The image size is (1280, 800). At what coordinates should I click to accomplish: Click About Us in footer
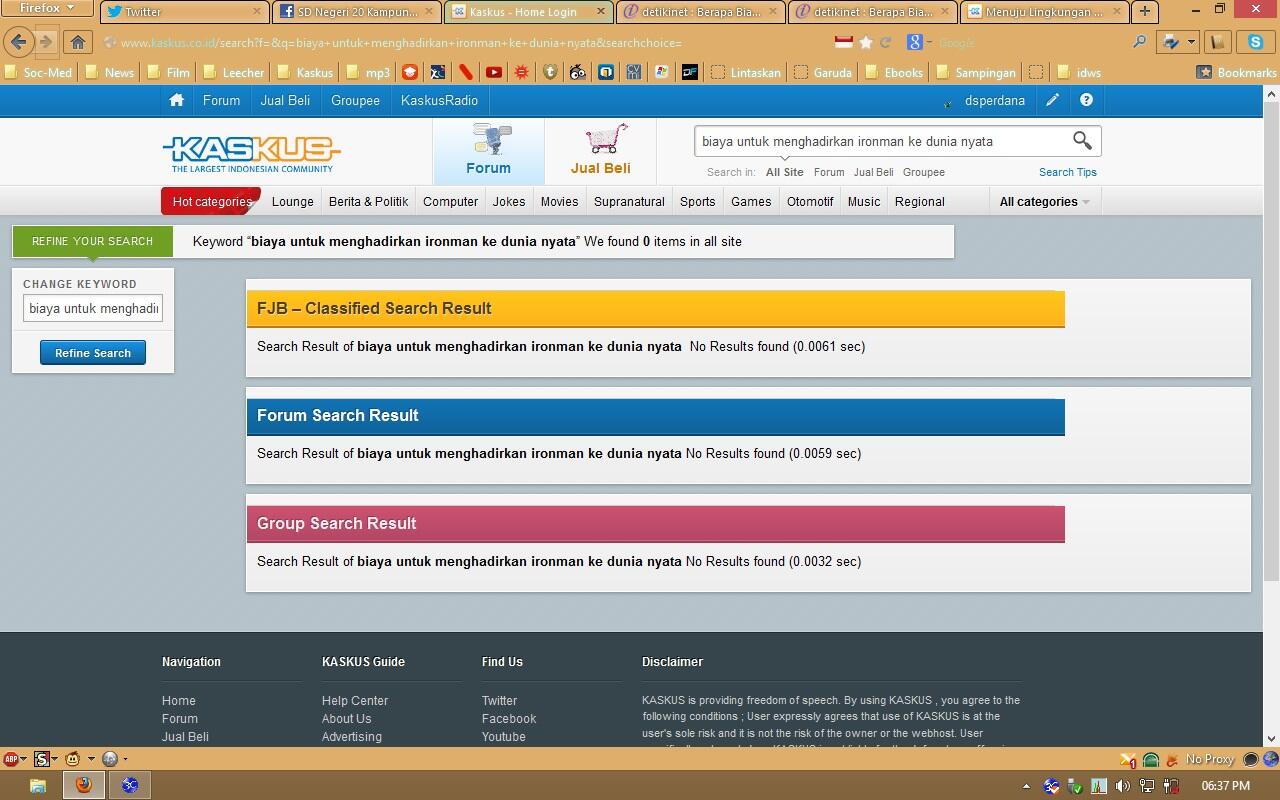(x=346, y=719)
